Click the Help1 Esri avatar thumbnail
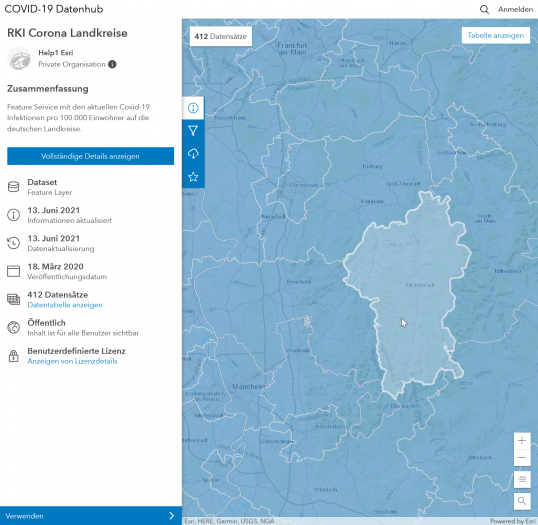This screenshot has width=538, height=525. click(19, 58)
